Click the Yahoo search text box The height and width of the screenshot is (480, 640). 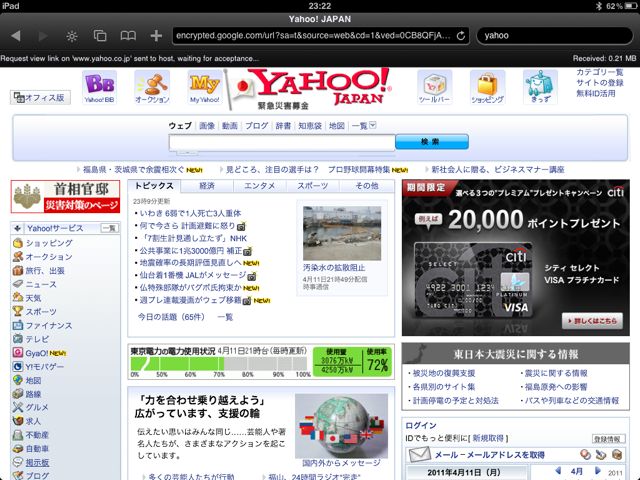282,143
